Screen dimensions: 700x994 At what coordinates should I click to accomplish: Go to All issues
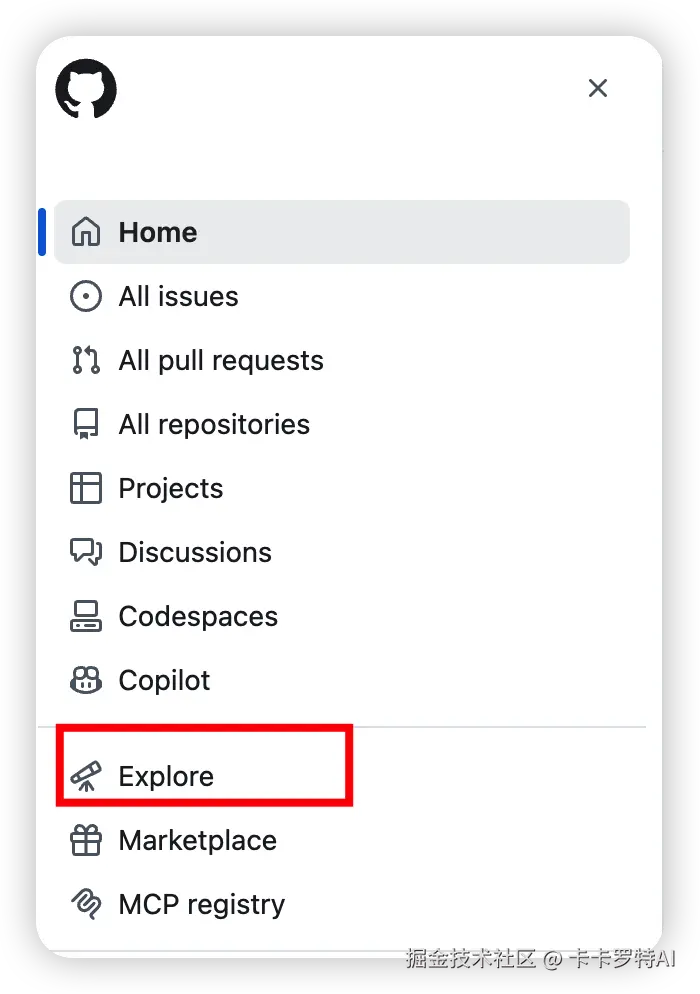pos(342,296)
